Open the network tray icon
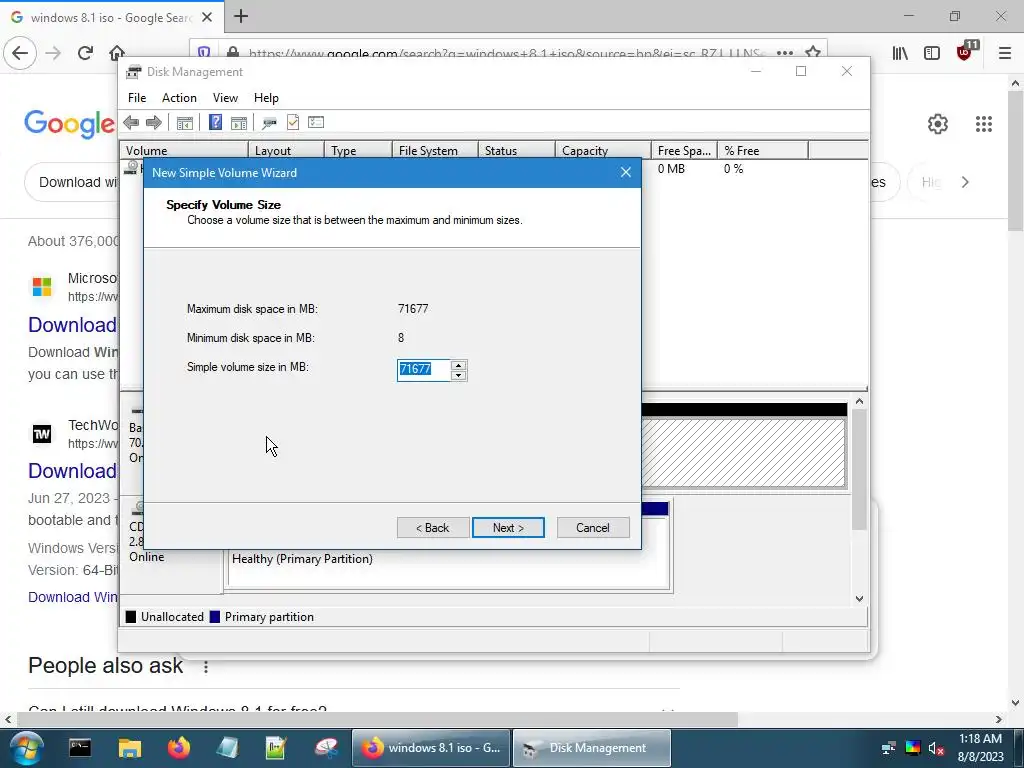The height and width of the screenshot is (768, 1024). 888,748
